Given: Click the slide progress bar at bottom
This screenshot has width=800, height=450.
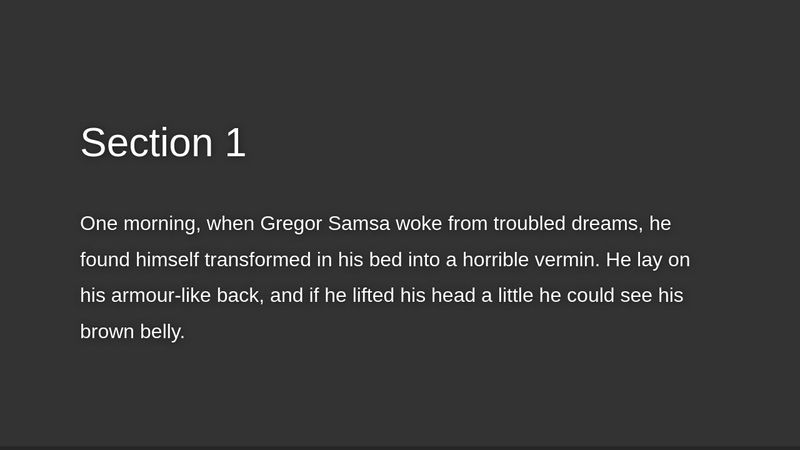Looking at the screenshot, I should point(400,447).
